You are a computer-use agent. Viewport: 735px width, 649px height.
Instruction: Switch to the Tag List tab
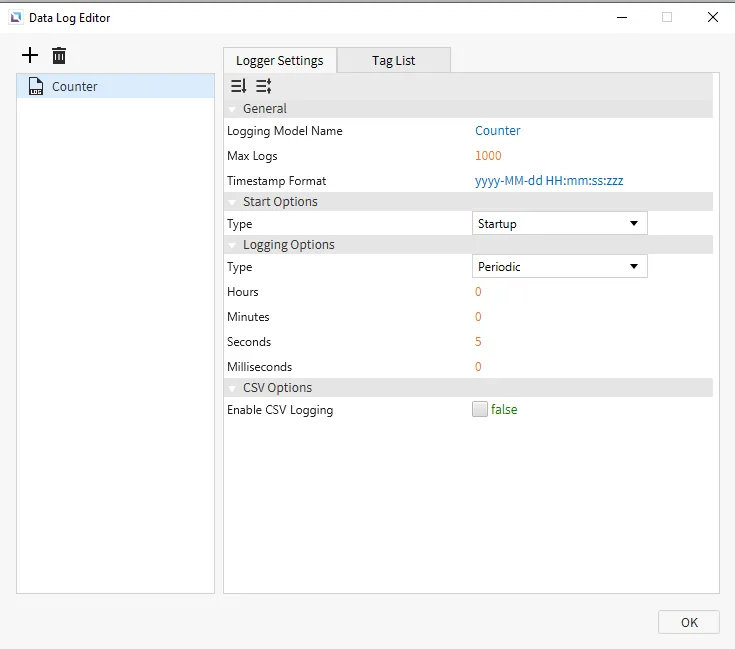(x=393, y=60)
